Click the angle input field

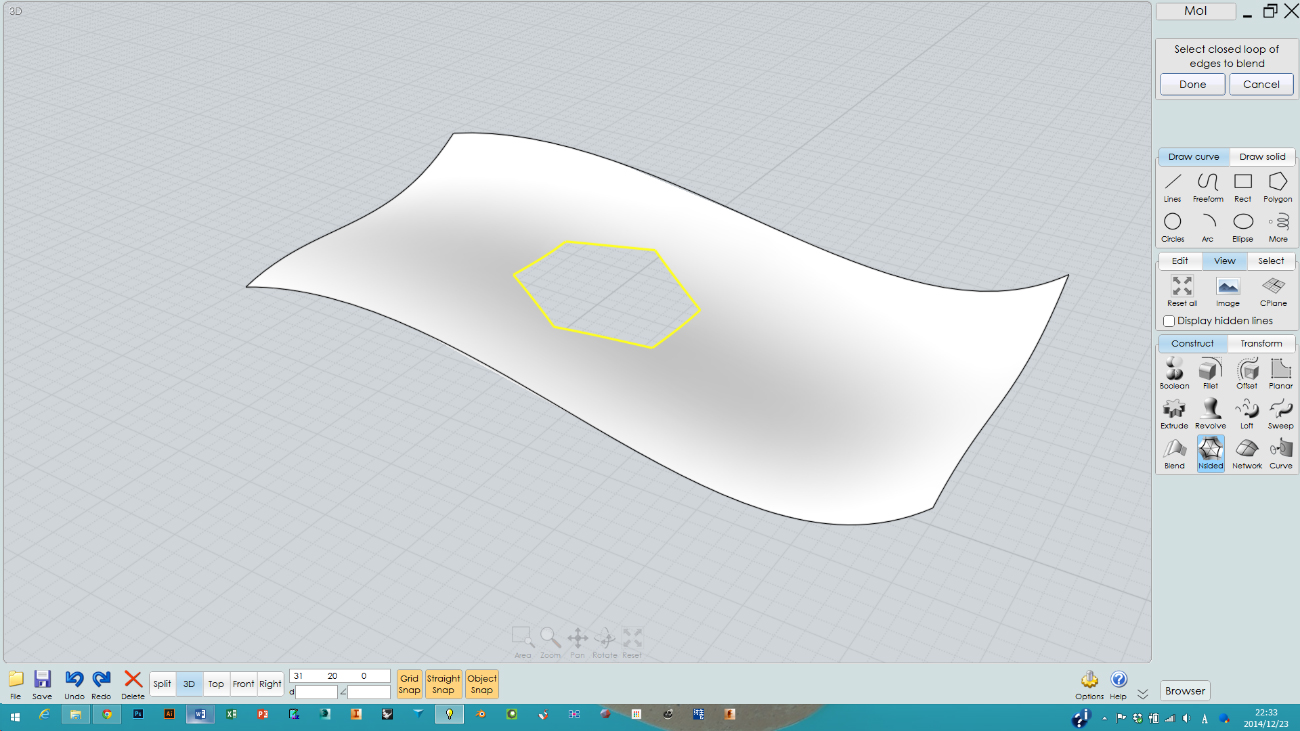369,692
